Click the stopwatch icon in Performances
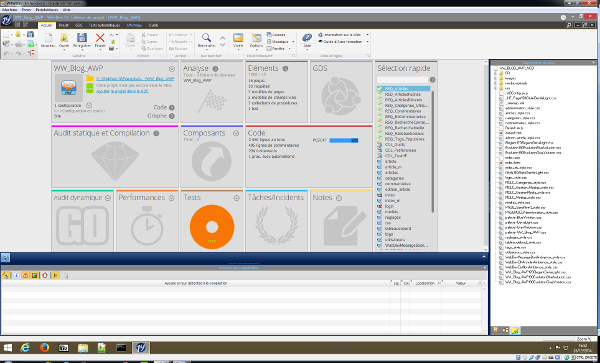The height and width of the screenshot is (363, 600). [x=147, y=226]
